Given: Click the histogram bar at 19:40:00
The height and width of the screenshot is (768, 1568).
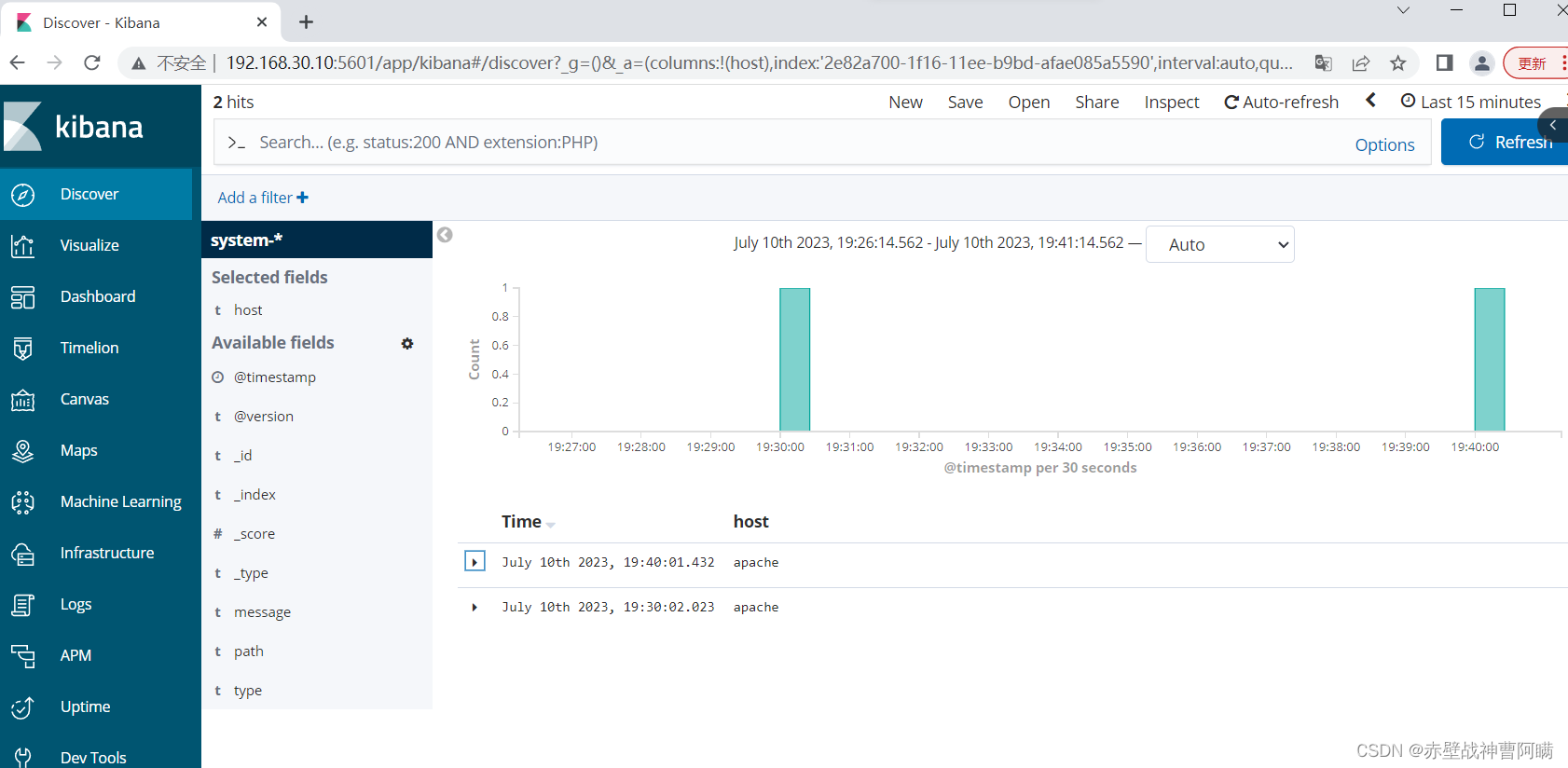Looking at the screenshot, I should tap(1490, 360).
